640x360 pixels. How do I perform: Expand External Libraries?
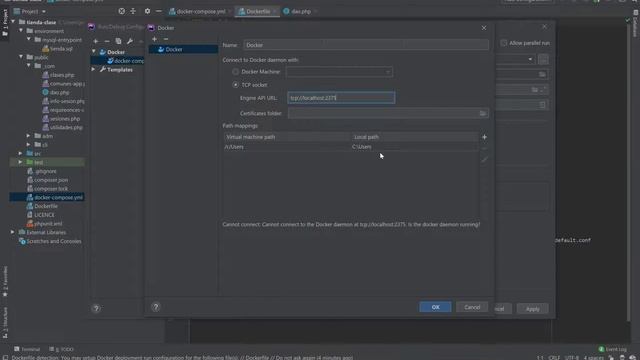pyautogui.click(x=13, y=232)
